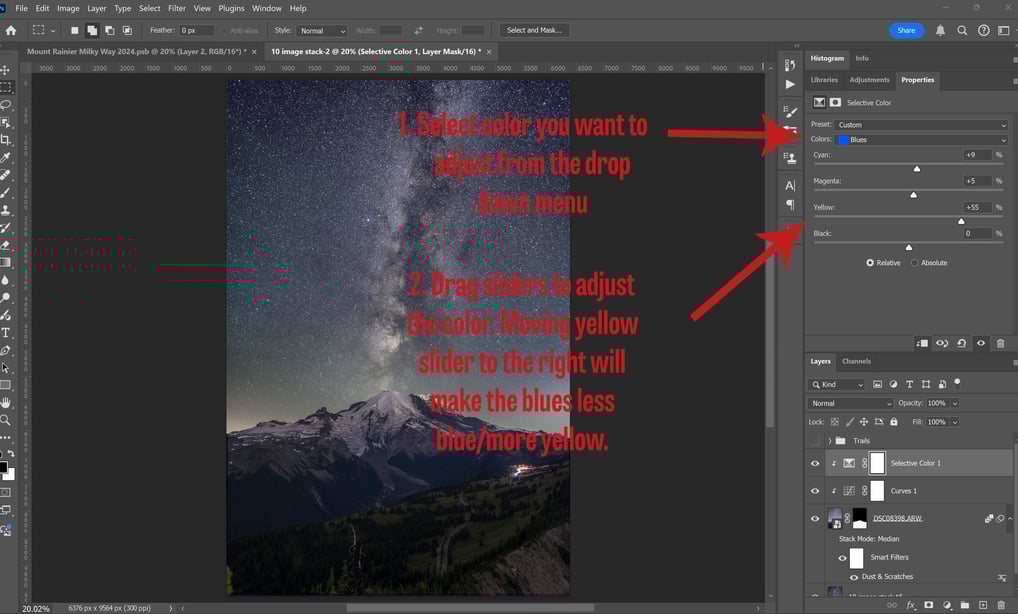Create a new group folder icon
The height and width of the screenshot is (614, 1018).
965,605
